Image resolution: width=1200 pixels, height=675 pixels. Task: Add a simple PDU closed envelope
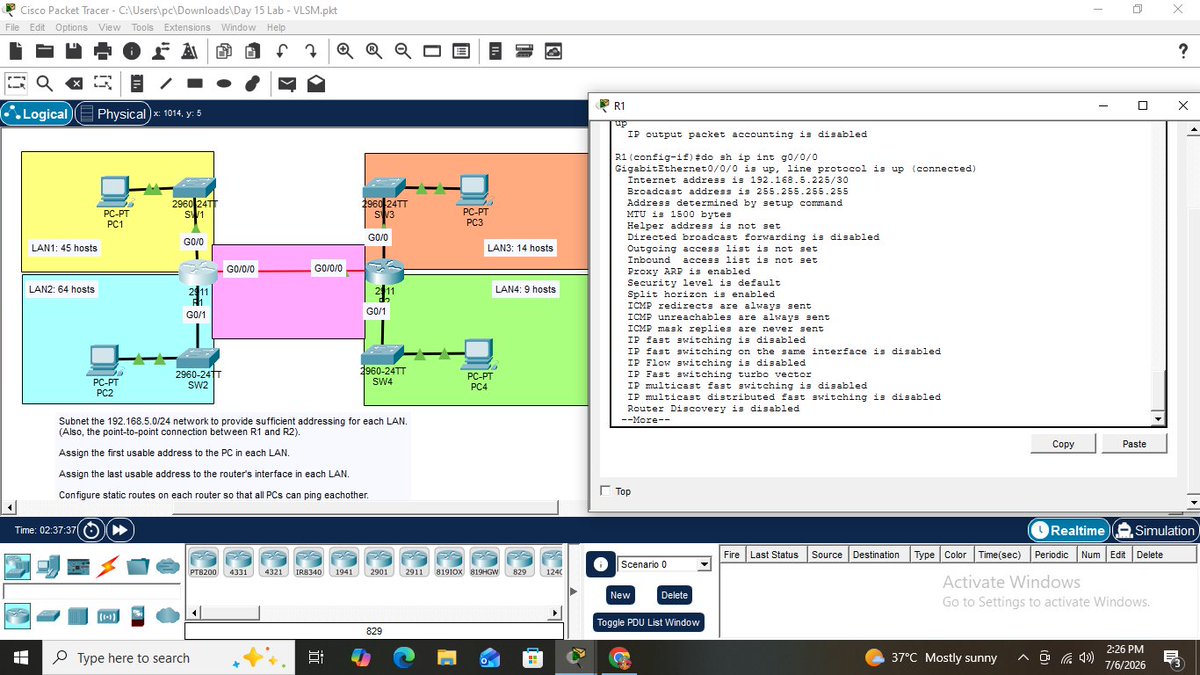287,84
